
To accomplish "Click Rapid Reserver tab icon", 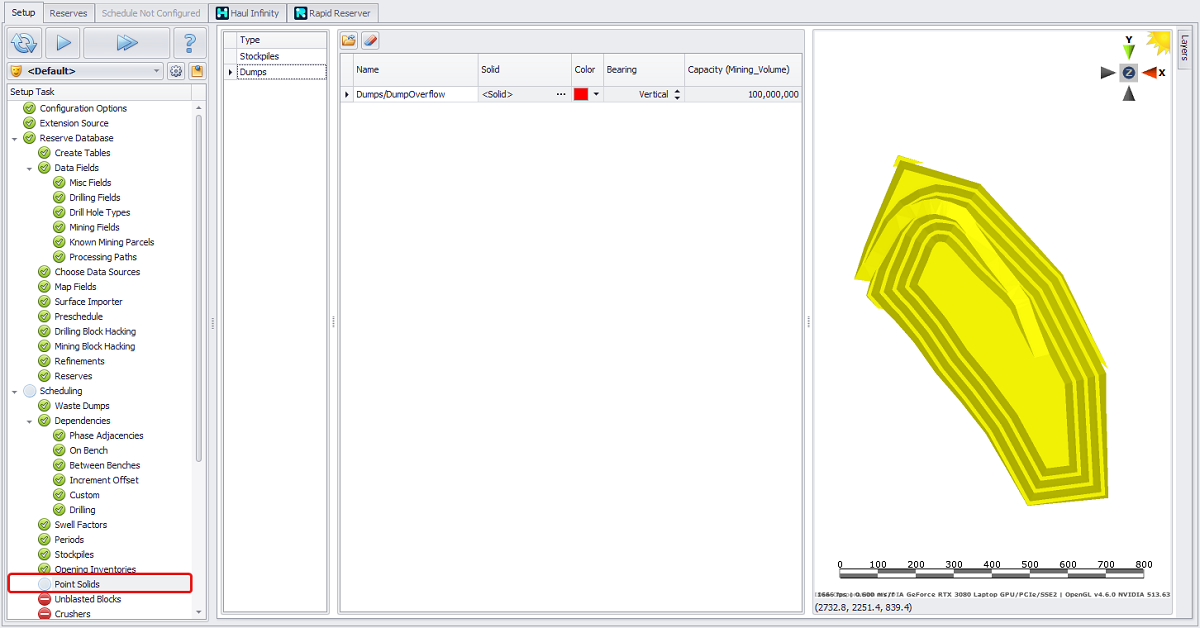I will 300,13.
